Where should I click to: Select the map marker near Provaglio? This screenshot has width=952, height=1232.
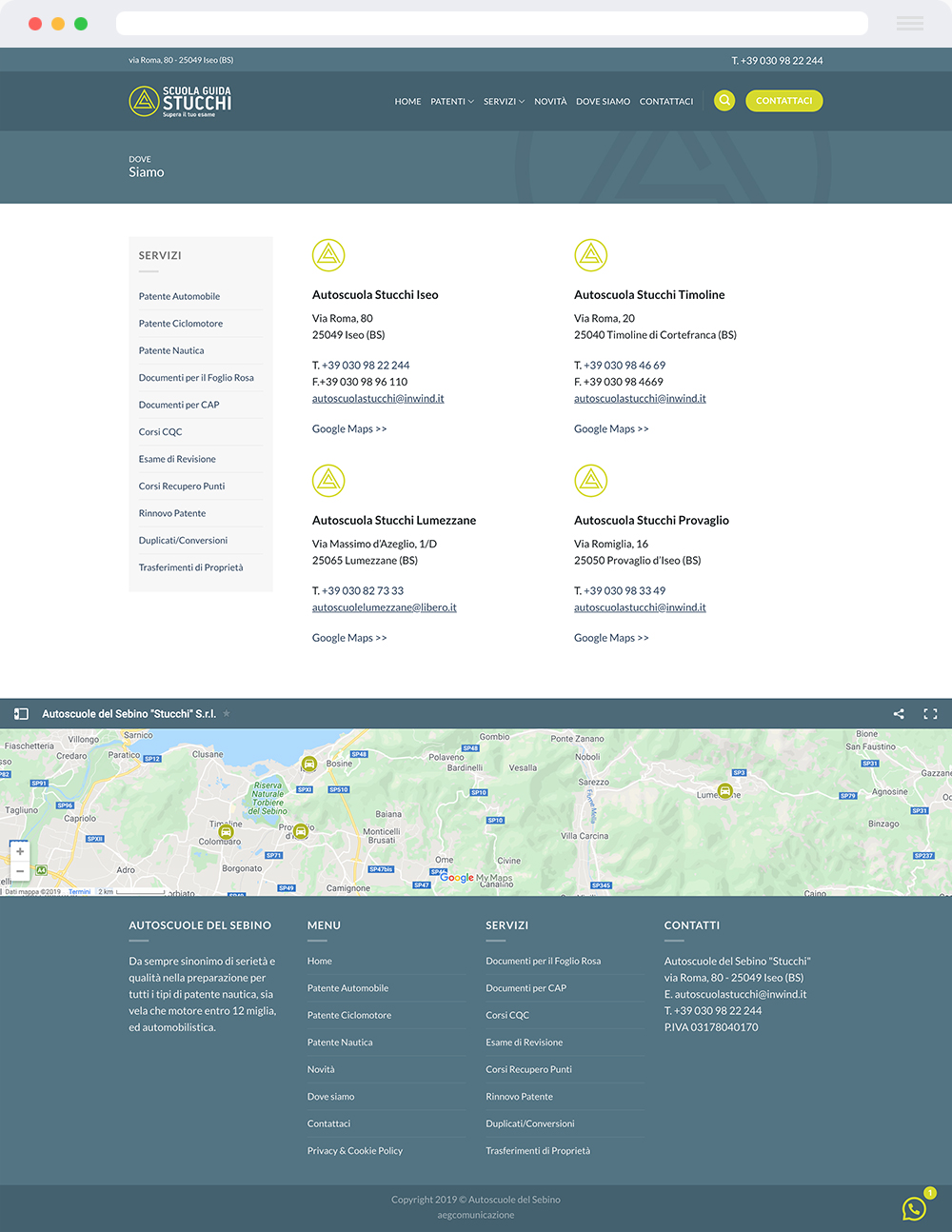[301, 831]
